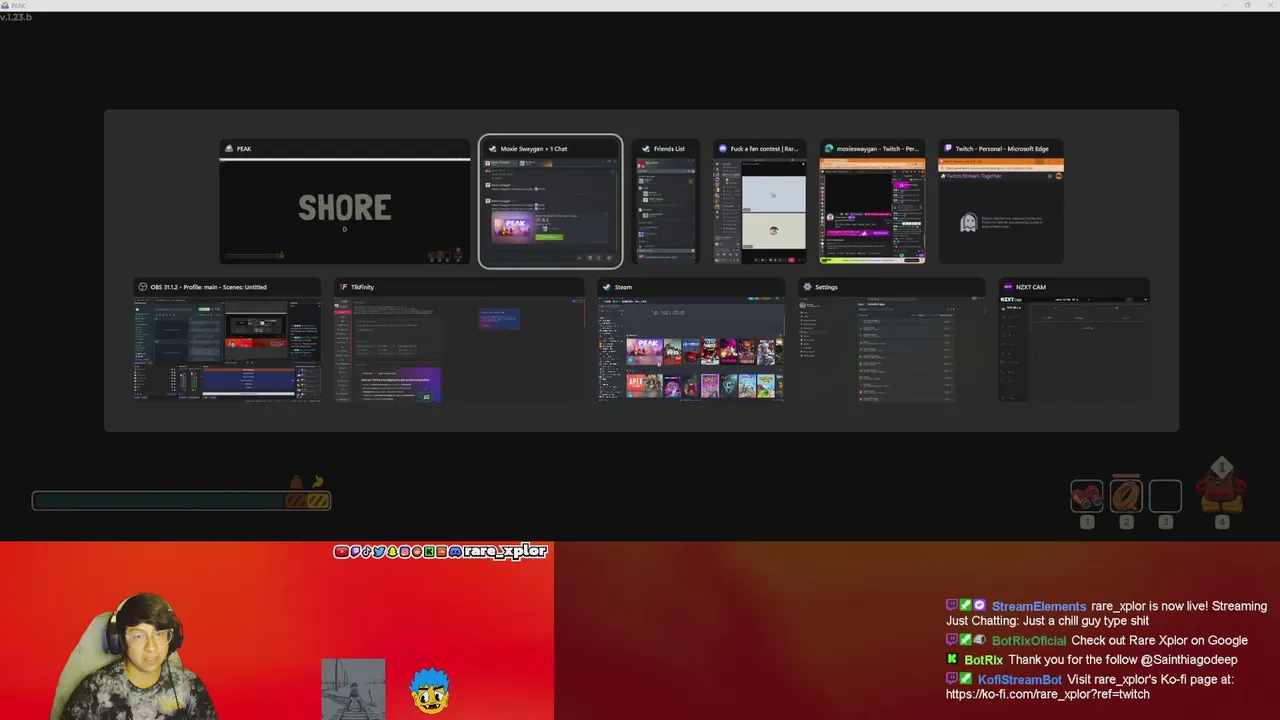Select inventory slot 2 rope coil item

1126,495
